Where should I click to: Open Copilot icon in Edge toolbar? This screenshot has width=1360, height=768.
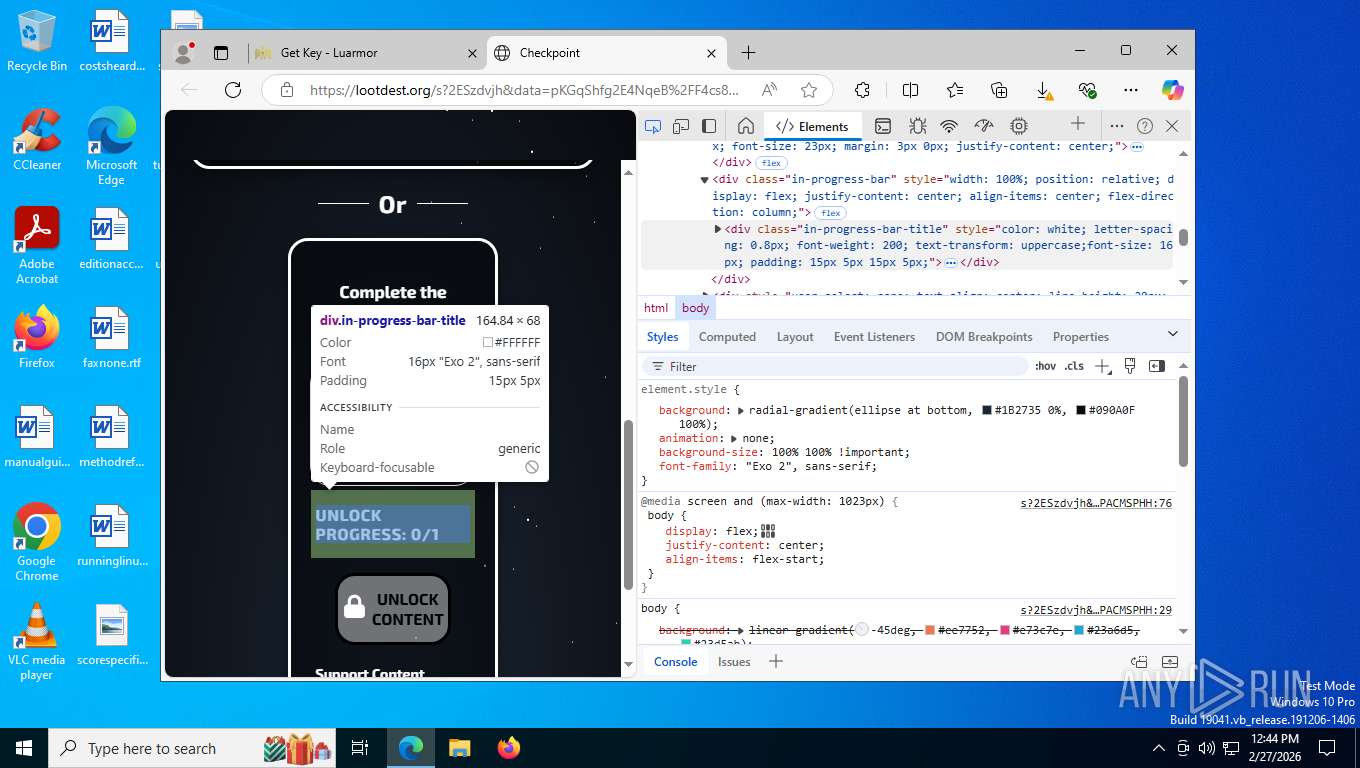(x=1173, y=90)
